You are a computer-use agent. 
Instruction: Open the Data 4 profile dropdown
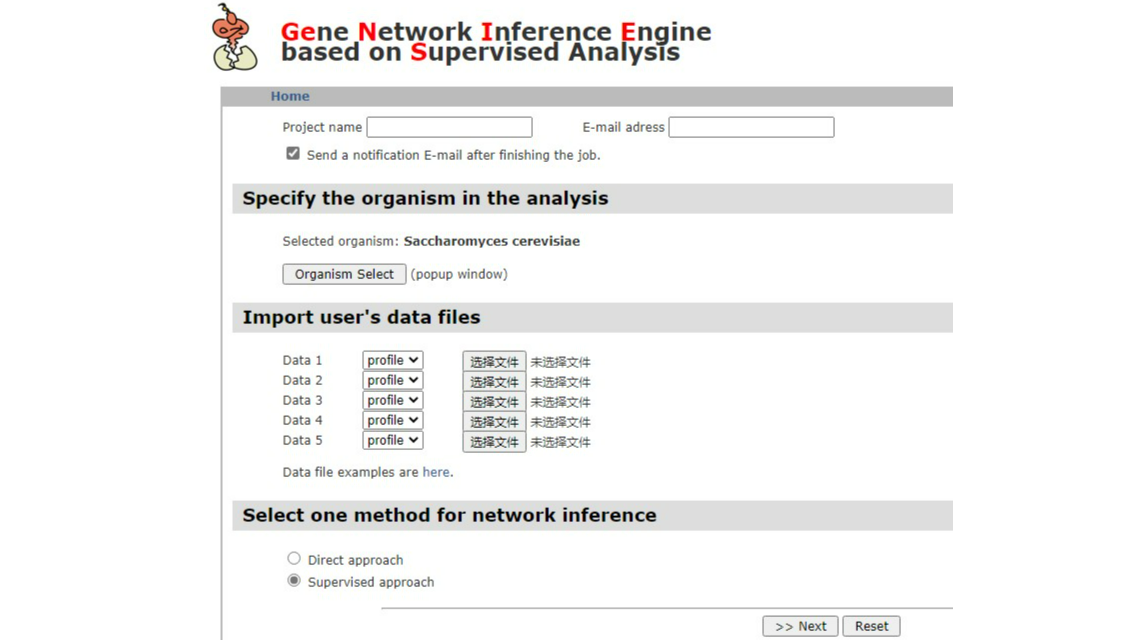pyautogui.click(x=393, y=420)
